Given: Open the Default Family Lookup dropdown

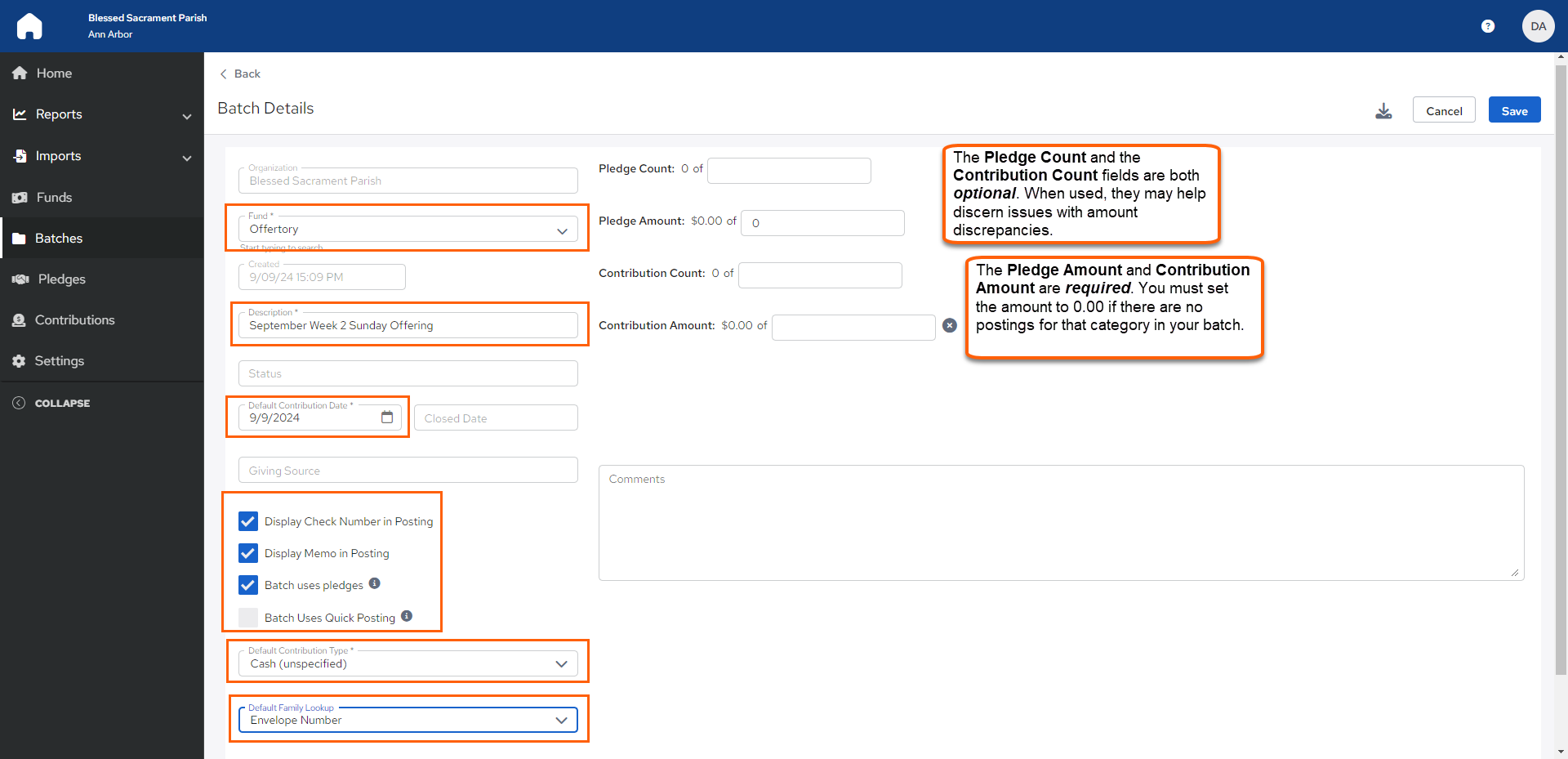Looking at the screenshot, I should click(x=408, y=720).
